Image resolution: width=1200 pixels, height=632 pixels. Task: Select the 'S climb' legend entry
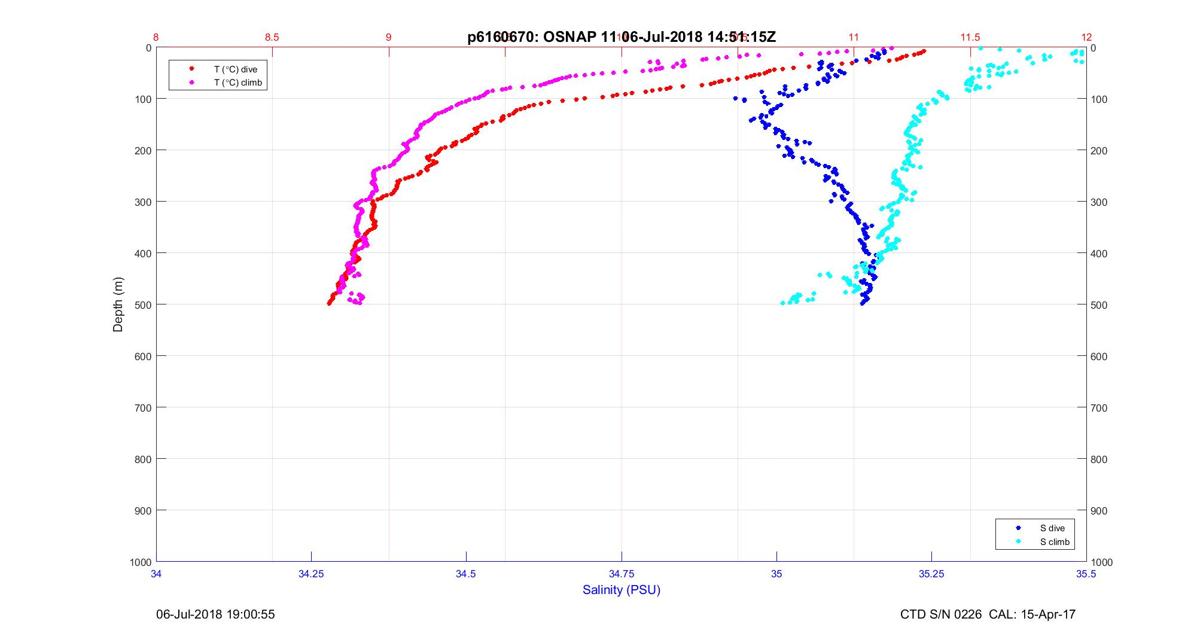pos(1055,541)
